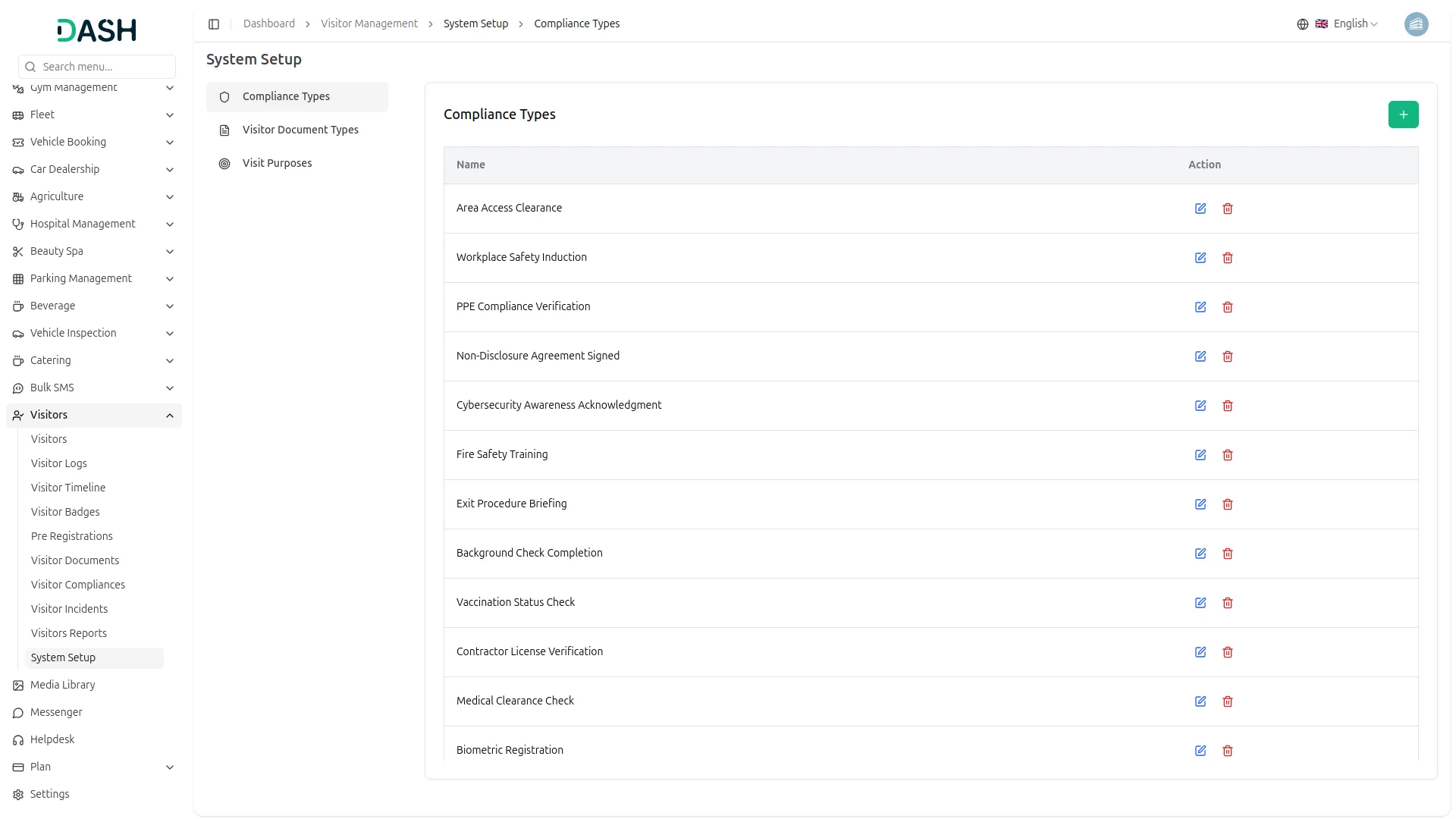1456x819 pixels.
Task: Switch to Visit Purposes tab
Action: click(297, 164)
